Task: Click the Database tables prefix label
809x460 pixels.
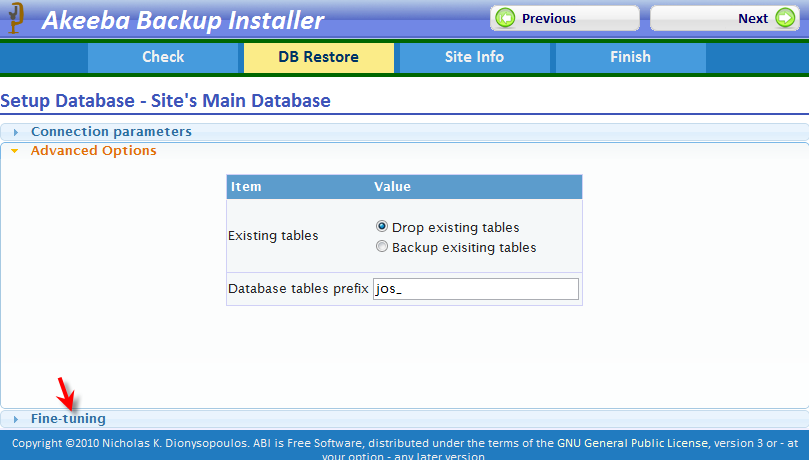Action: coord(298,289)
